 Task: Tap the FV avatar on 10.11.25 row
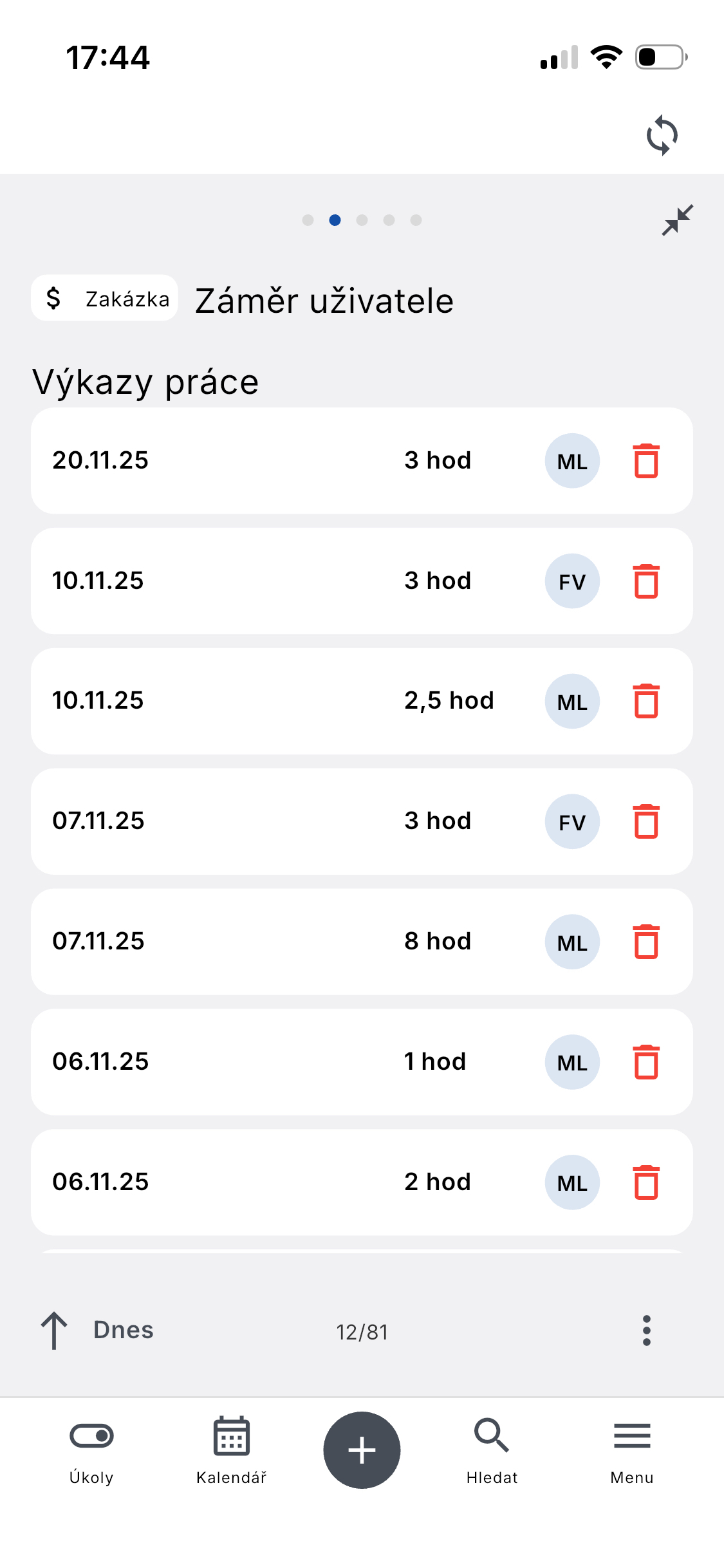tap(572, 581)
